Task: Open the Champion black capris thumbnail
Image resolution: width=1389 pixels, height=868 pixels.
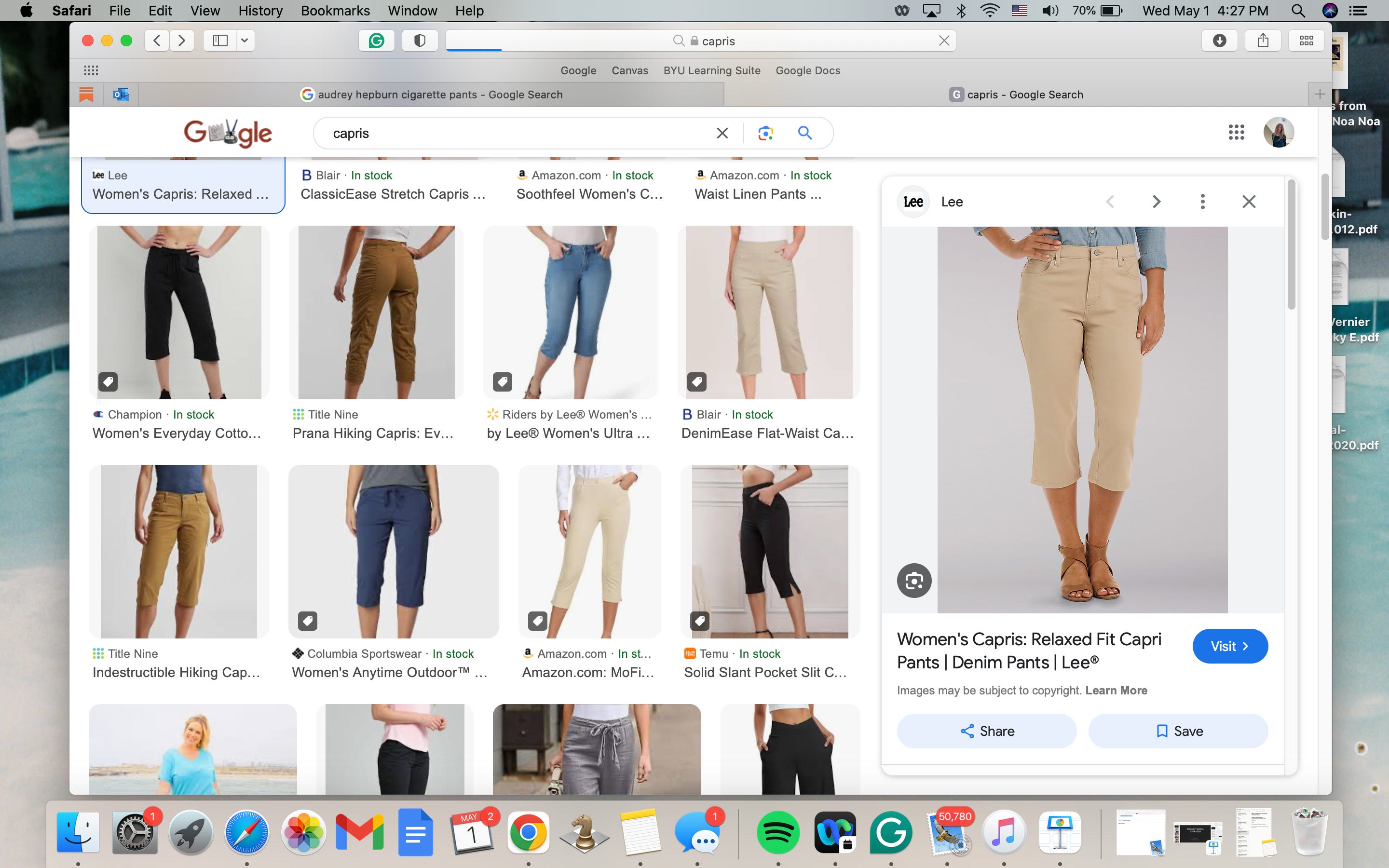Action: pos(179,312)
